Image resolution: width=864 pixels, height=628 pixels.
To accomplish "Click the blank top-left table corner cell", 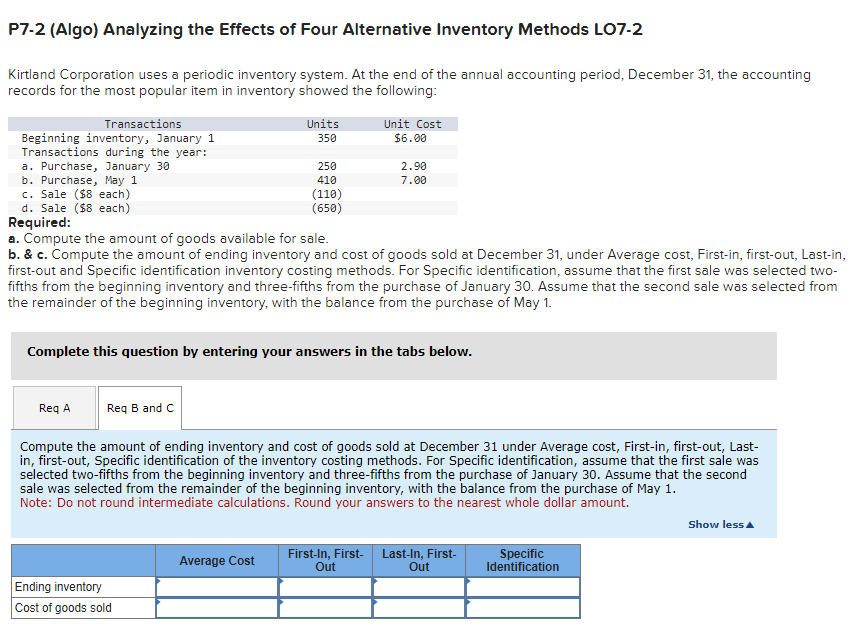I will coord(82,560).
